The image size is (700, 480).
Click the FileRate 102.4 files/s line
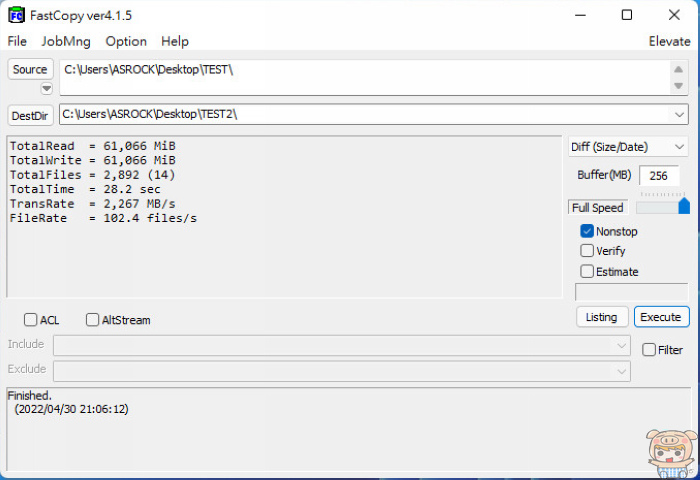(x=104, y=218)
